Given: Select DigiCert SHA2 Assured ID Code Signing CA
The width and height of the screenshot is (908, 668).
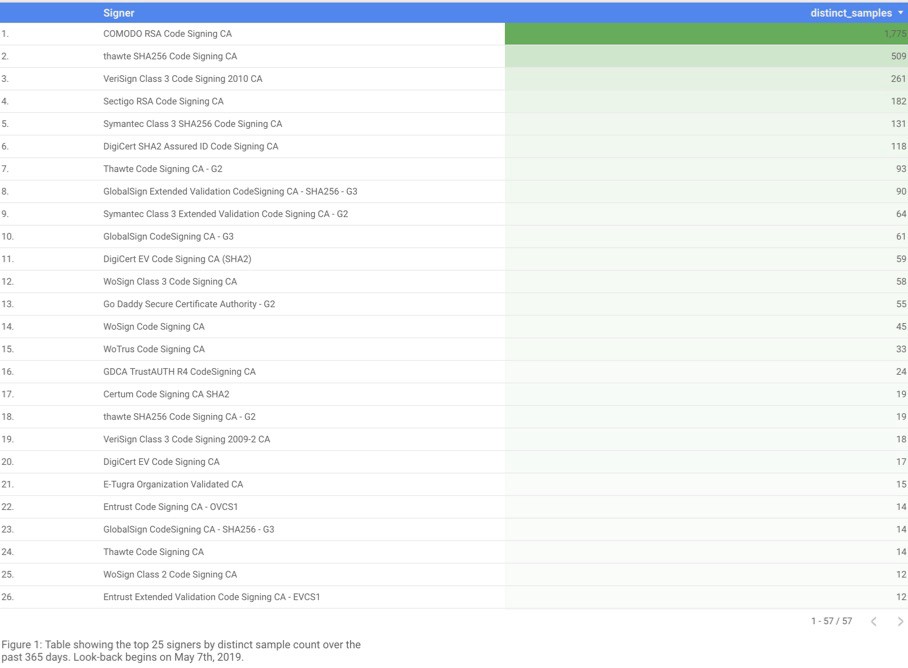Looking at the screenshot, I should 190,146.
